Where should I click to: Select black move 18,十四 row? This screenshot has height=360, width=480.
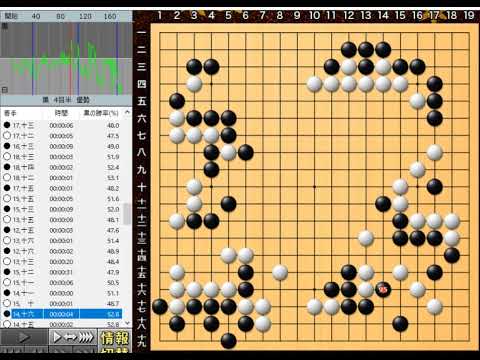point(62,167)
